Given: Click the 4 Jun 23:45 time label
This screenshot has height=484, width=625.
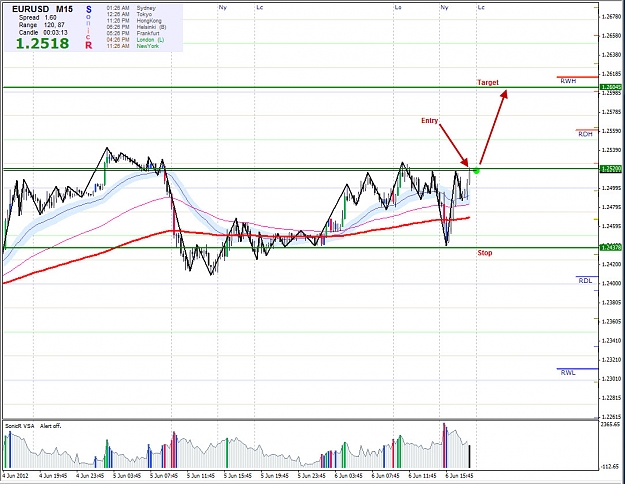Looking at the screenshot, I should 90,476.
